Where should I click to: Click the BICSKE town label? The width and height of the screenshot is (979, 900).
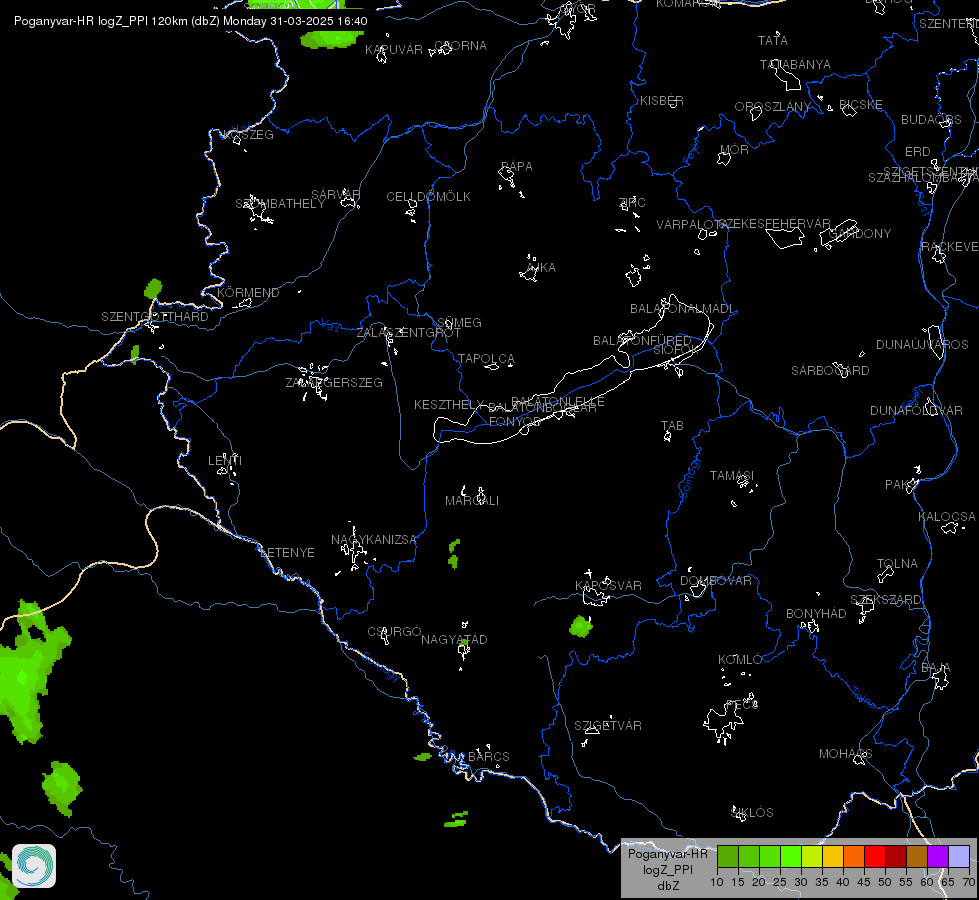click(860, 105)
